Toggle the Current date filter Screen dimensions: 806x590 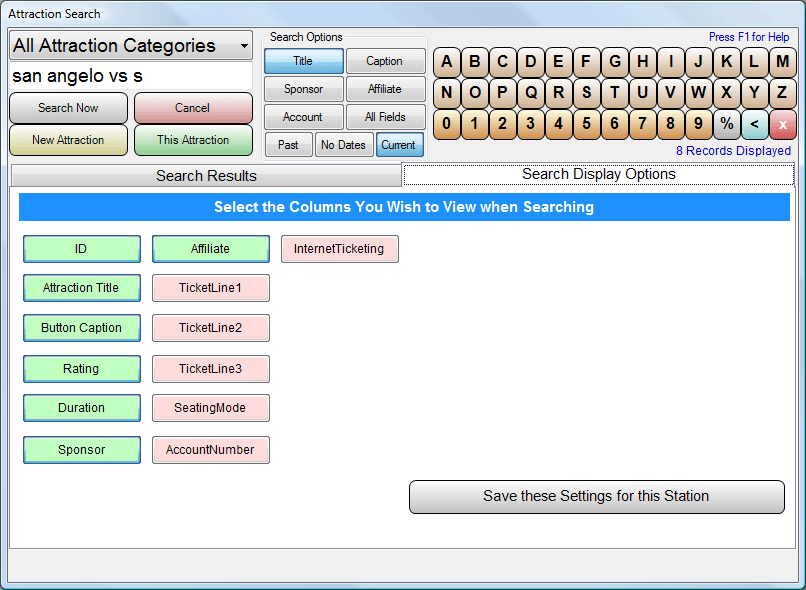click(399, 145)
